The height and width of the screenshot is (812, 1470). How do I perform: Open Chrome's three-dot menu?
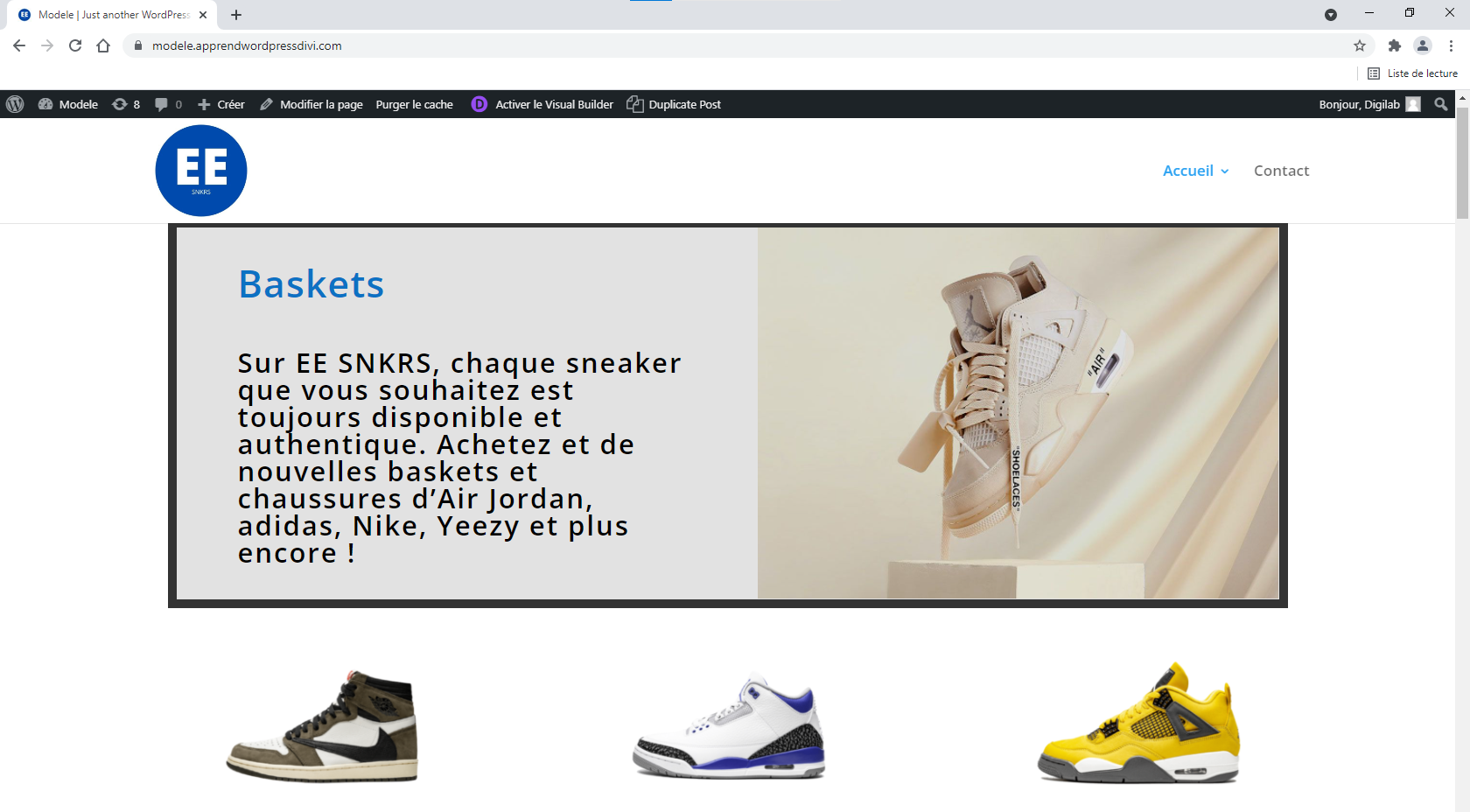coord(1451,45)
